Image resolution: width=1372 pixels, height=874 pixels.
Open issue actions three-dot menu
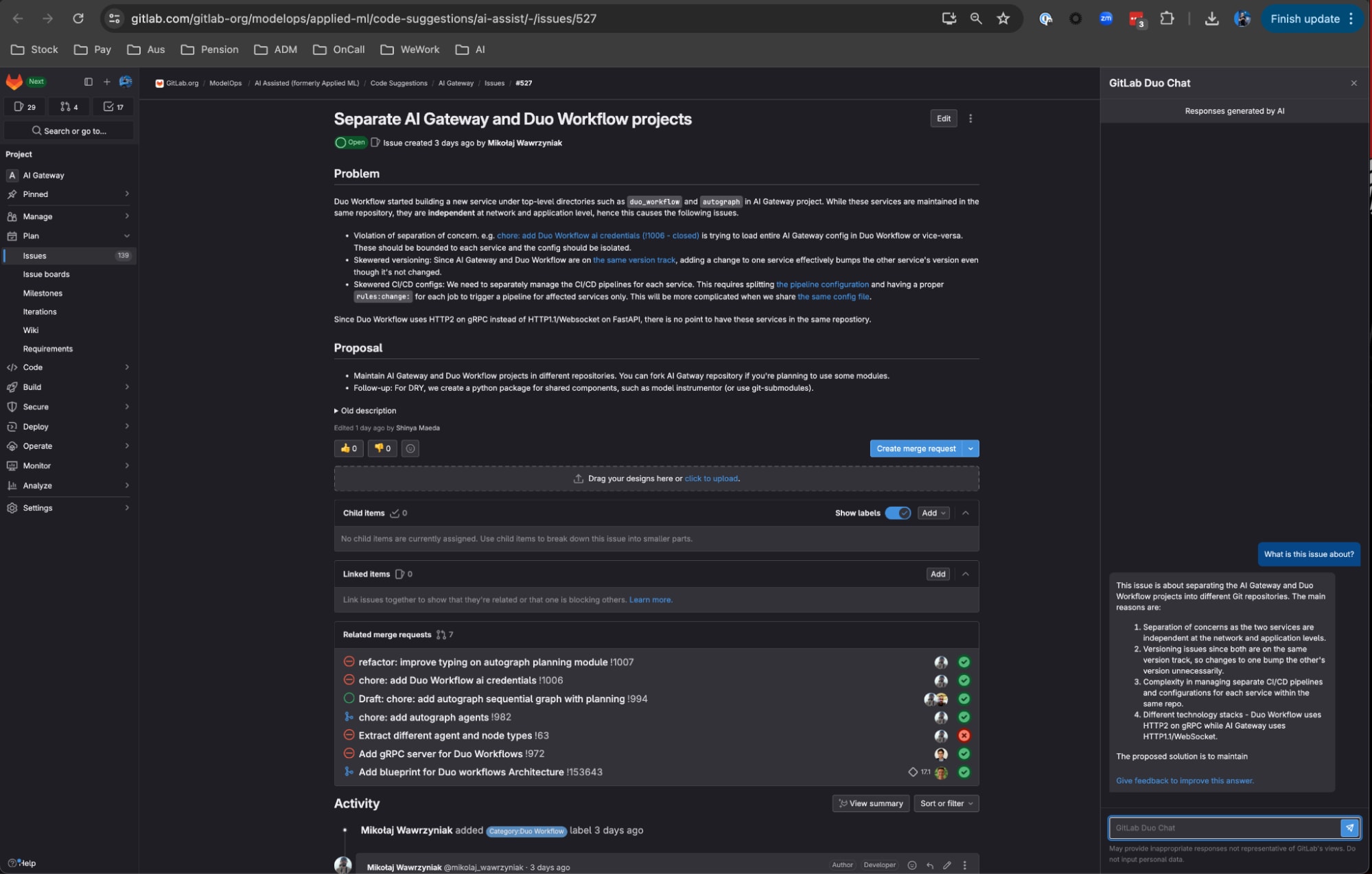[970, 119]
